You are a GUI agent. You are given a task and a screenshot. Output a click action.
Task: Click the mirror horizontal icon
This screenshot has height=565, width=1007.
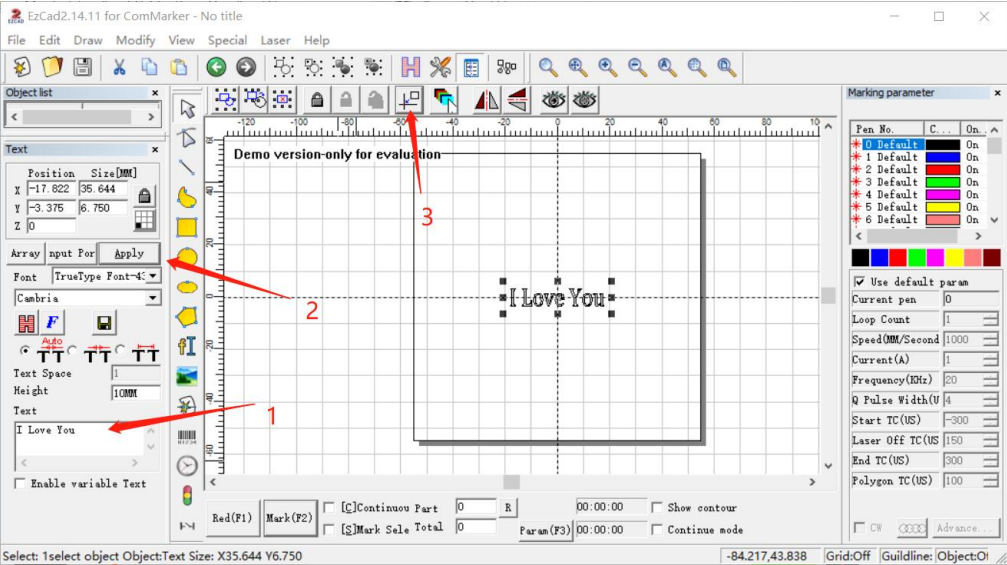click(486, 99)
